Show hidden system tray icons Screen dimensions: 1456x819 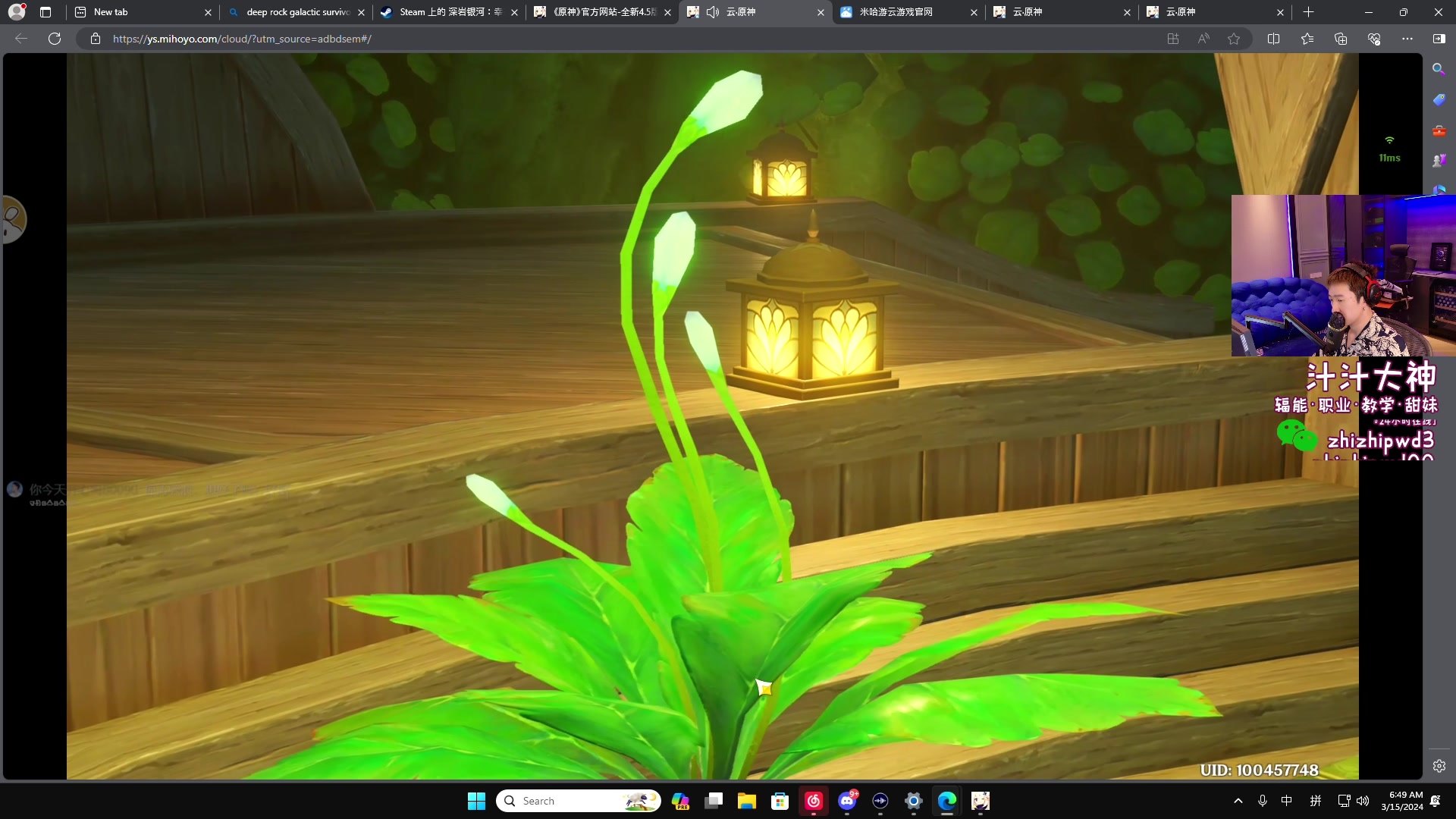[x=1238, y=801]
